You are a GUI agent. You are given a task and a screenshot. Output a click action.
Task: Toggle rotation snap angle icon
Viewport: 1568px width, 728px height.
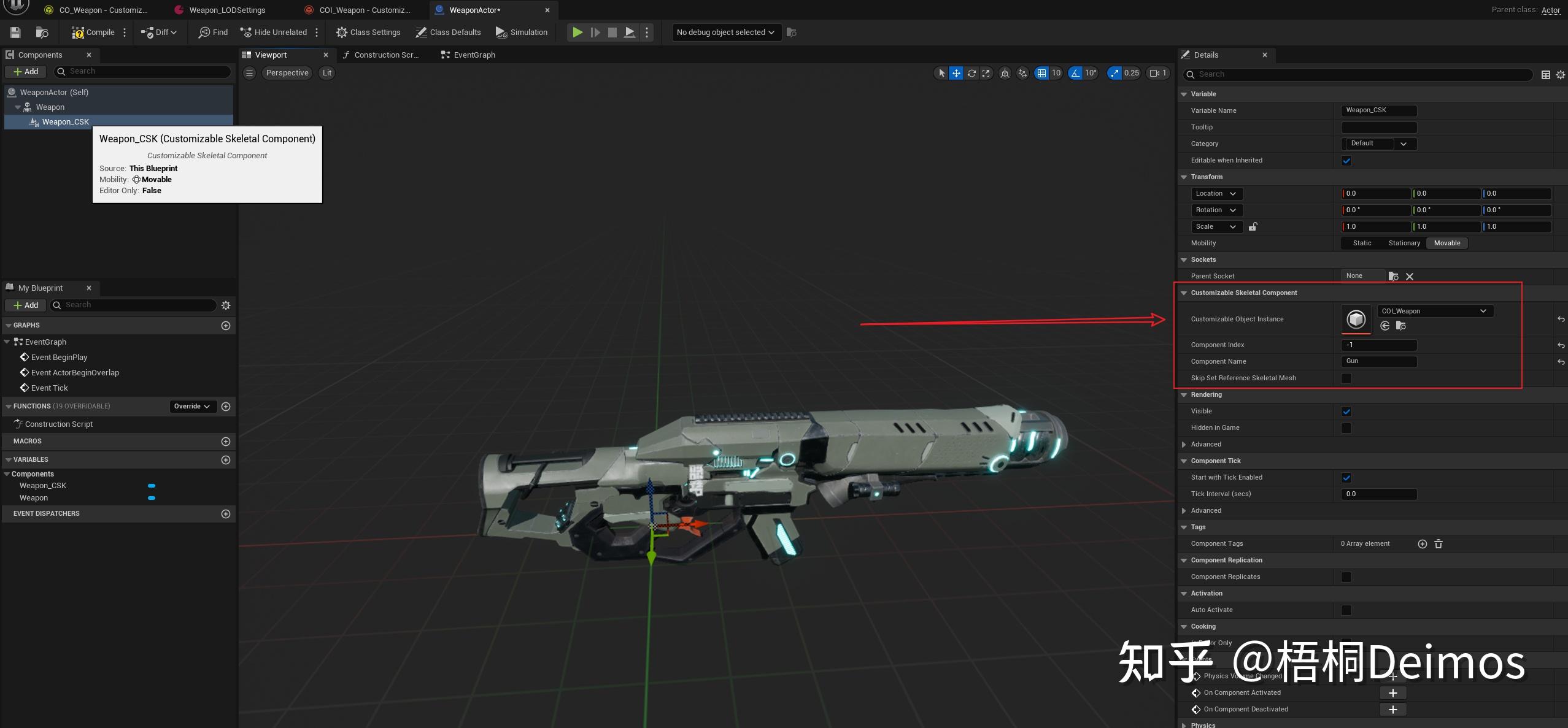point(1075,73)
